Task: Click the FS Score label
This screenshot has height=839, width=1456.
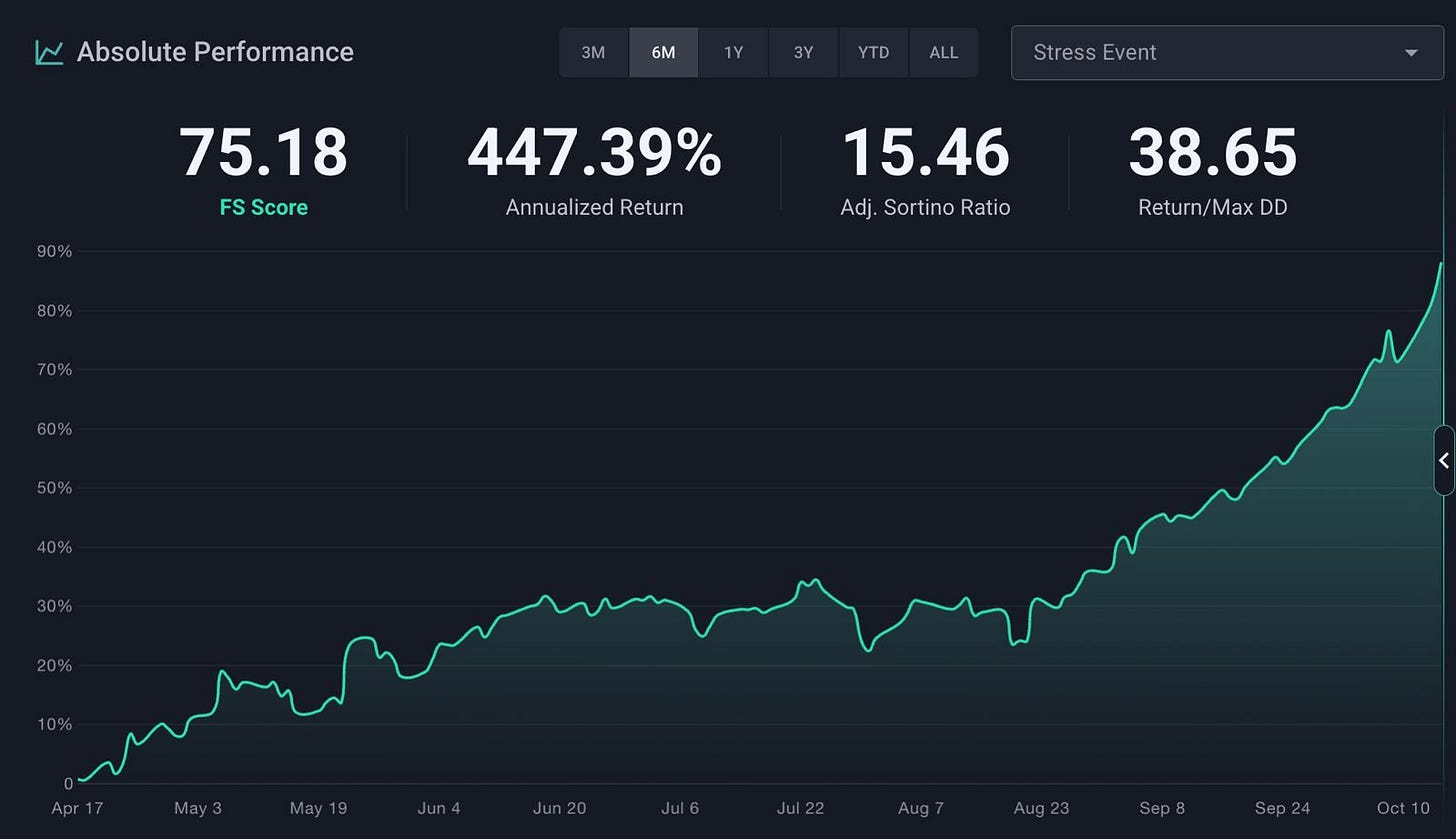Action: (264, 208)
